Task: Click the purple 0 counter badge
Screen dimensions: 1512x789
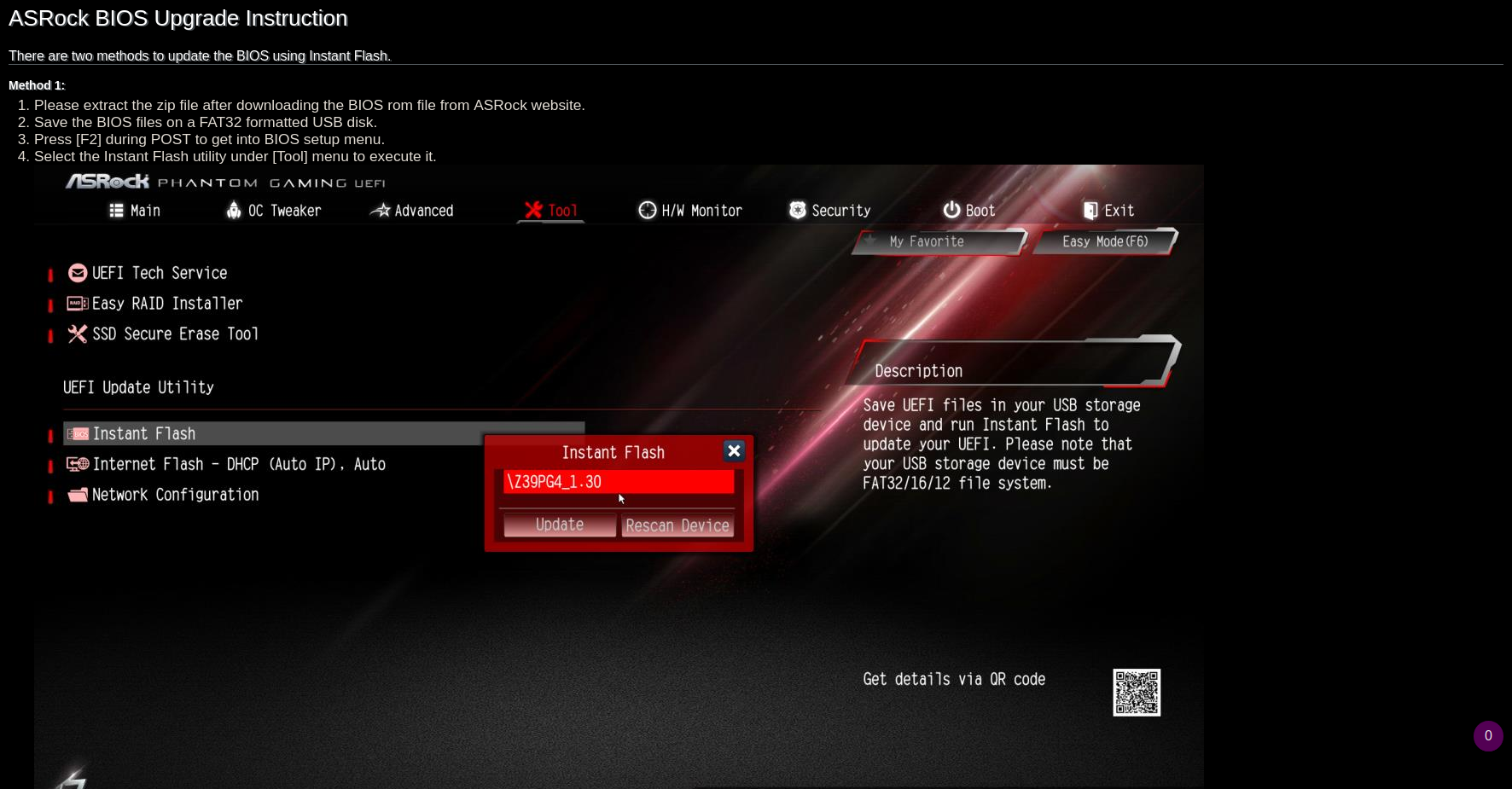Action: 1488,736
